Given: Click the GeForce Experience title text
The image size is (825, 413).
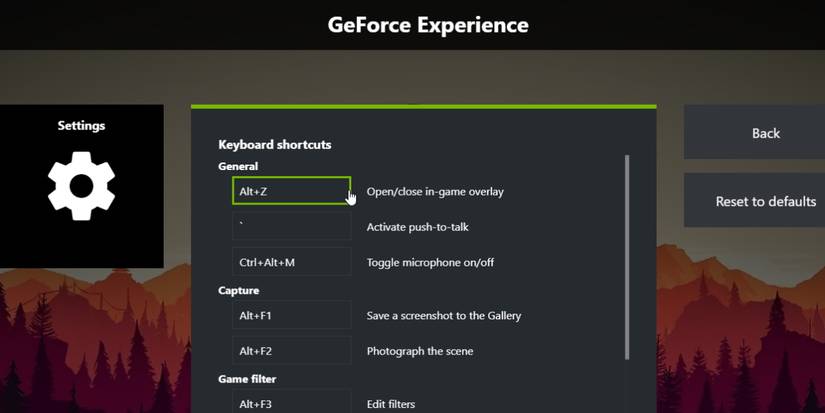Looking at the screenshot, I should [x=428, y=25].
